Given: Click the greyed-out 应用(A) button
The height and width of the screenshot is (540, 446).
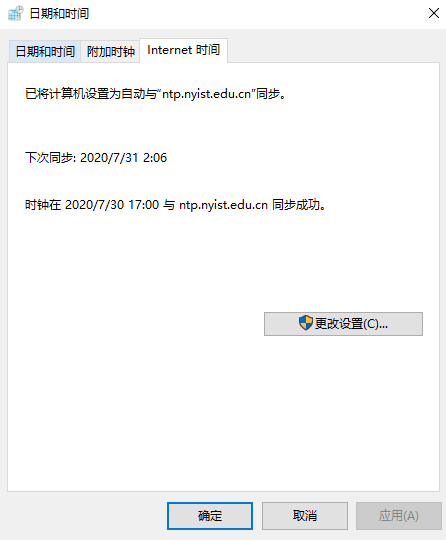Looking at the screenshot, I should (x=399, y=516).
